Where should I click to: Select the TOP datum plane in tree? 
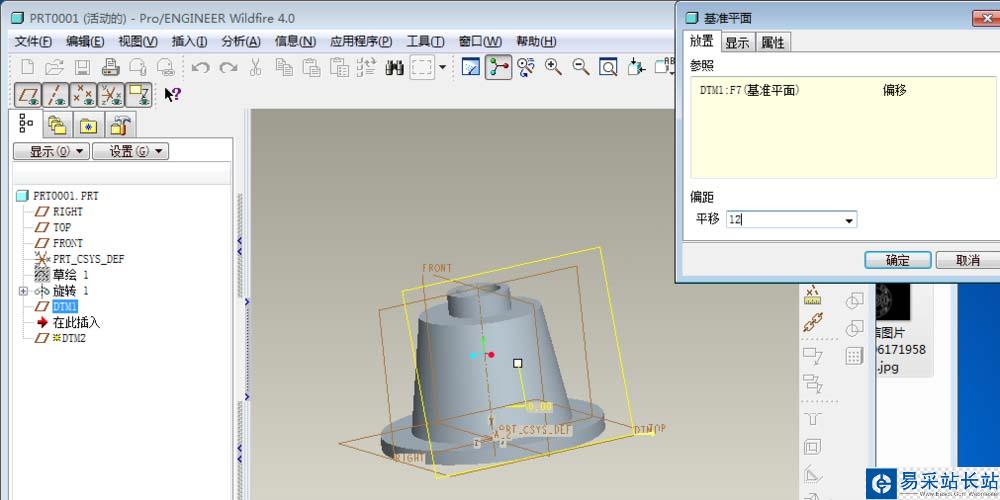pos(62,227)
